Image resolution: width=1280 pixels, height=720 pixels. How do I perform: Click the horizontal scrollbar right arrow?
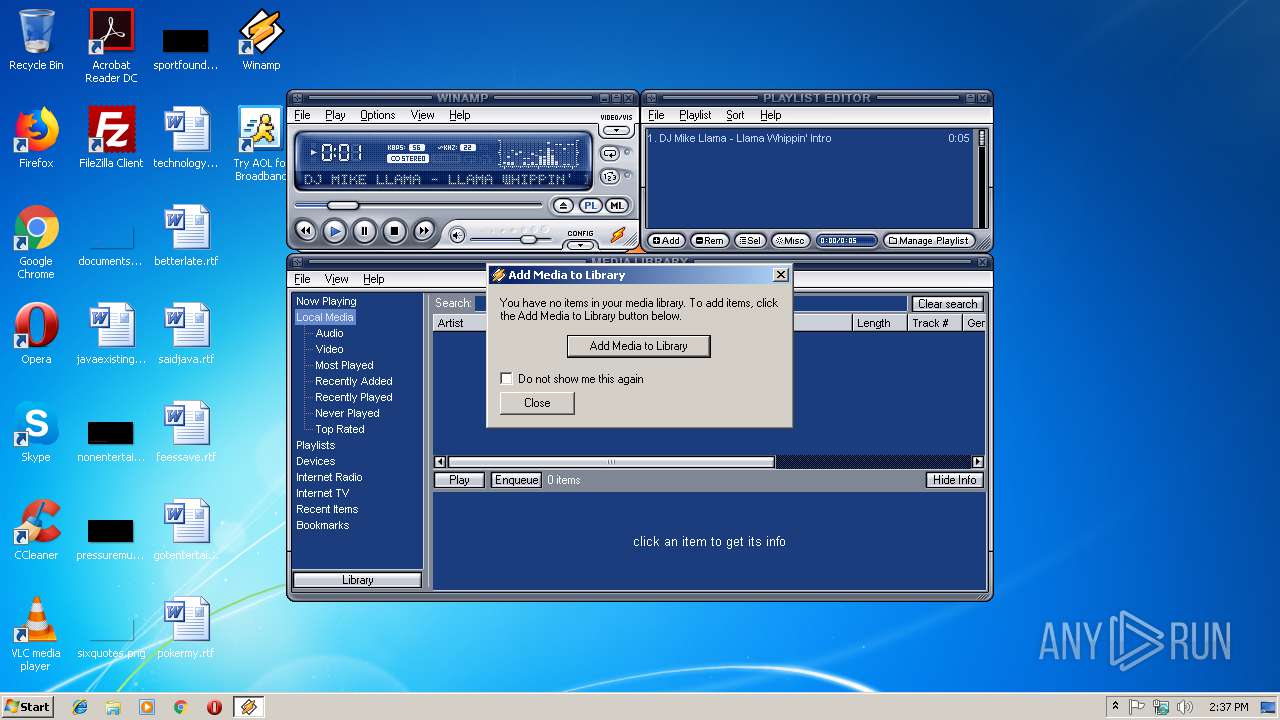[977, 462]
